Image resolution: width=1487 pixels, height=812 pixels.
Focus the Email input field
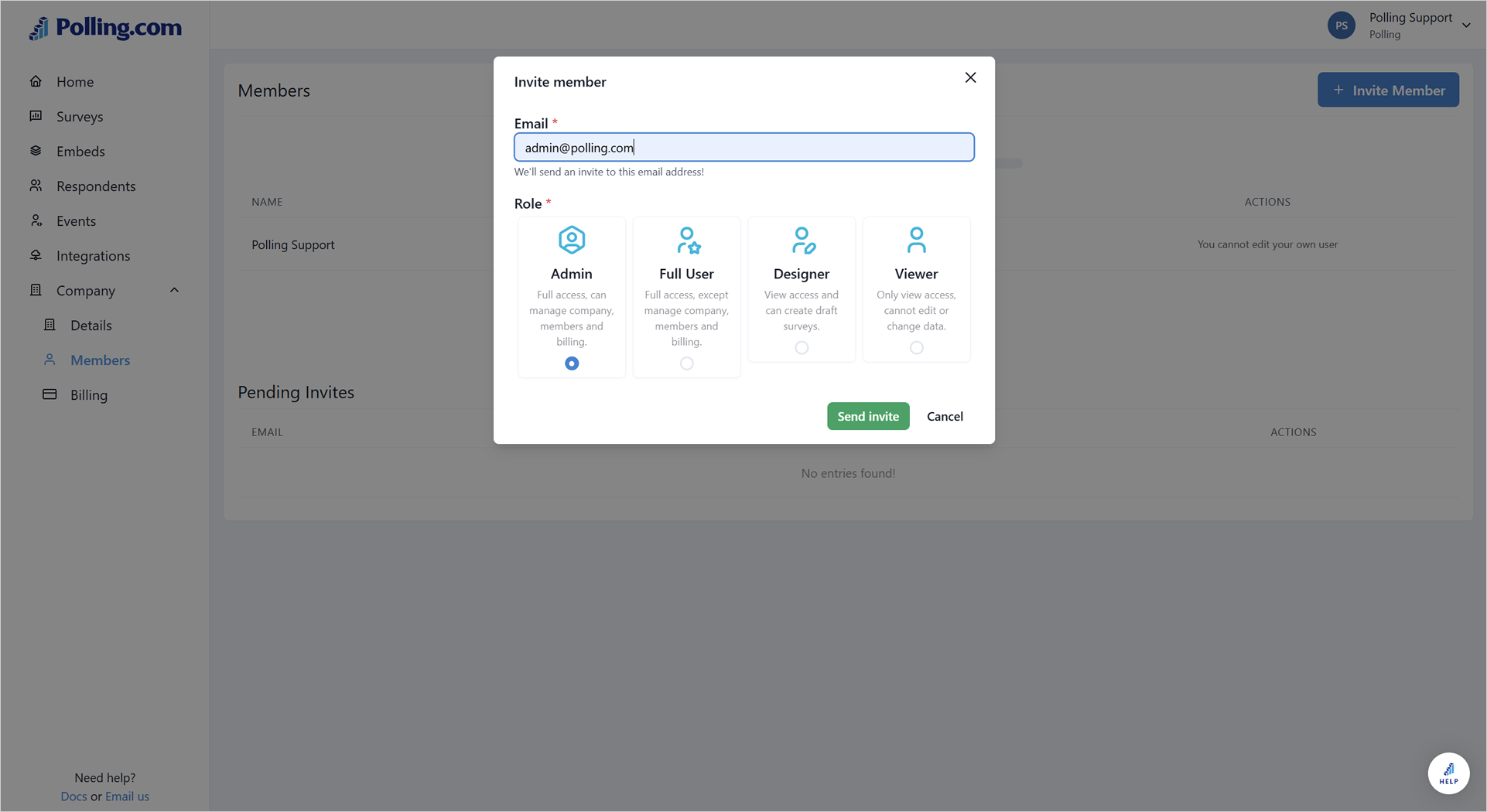(744, 147)
